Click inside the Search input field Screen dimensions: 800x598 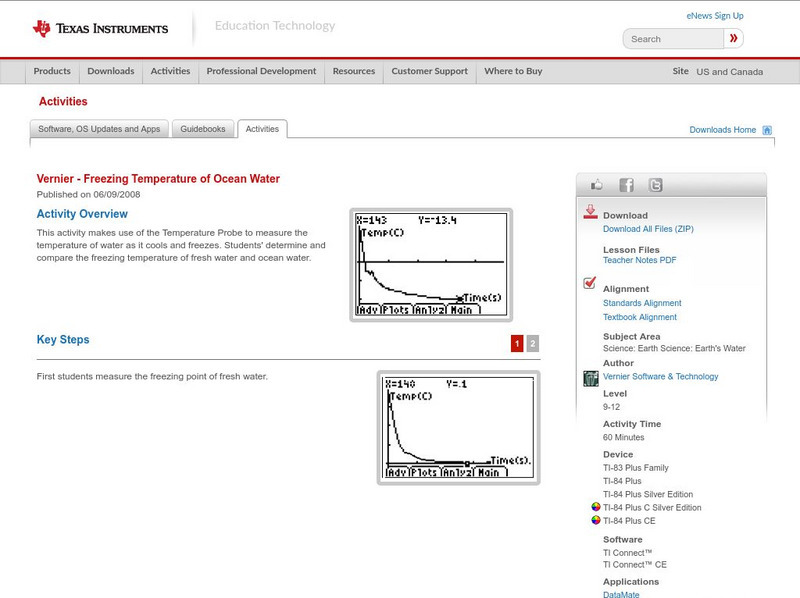(x=672, y=39)
